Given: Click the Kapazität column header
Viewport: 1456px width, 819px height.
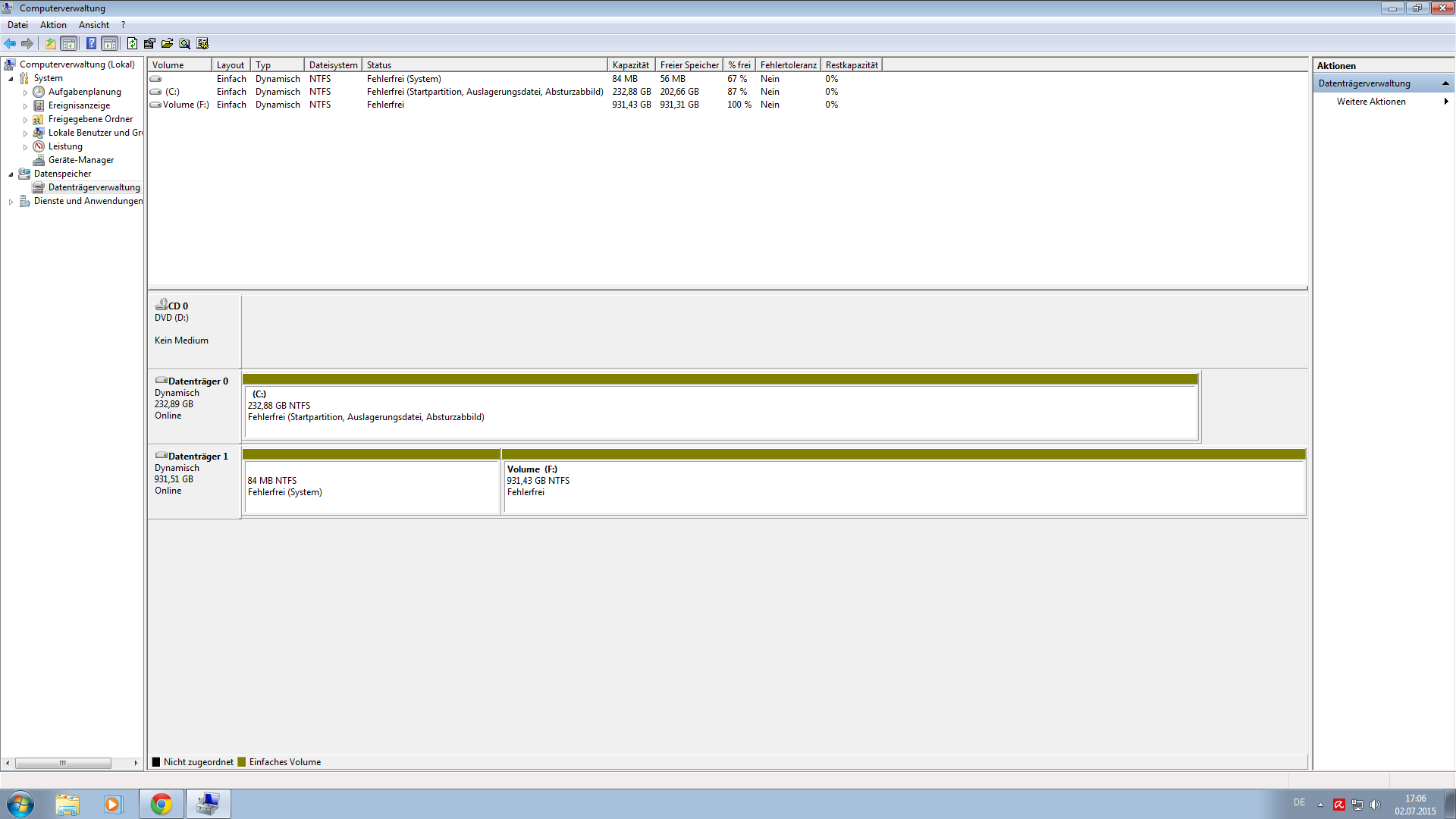Looking at the screenshot, I should [630, 65].
